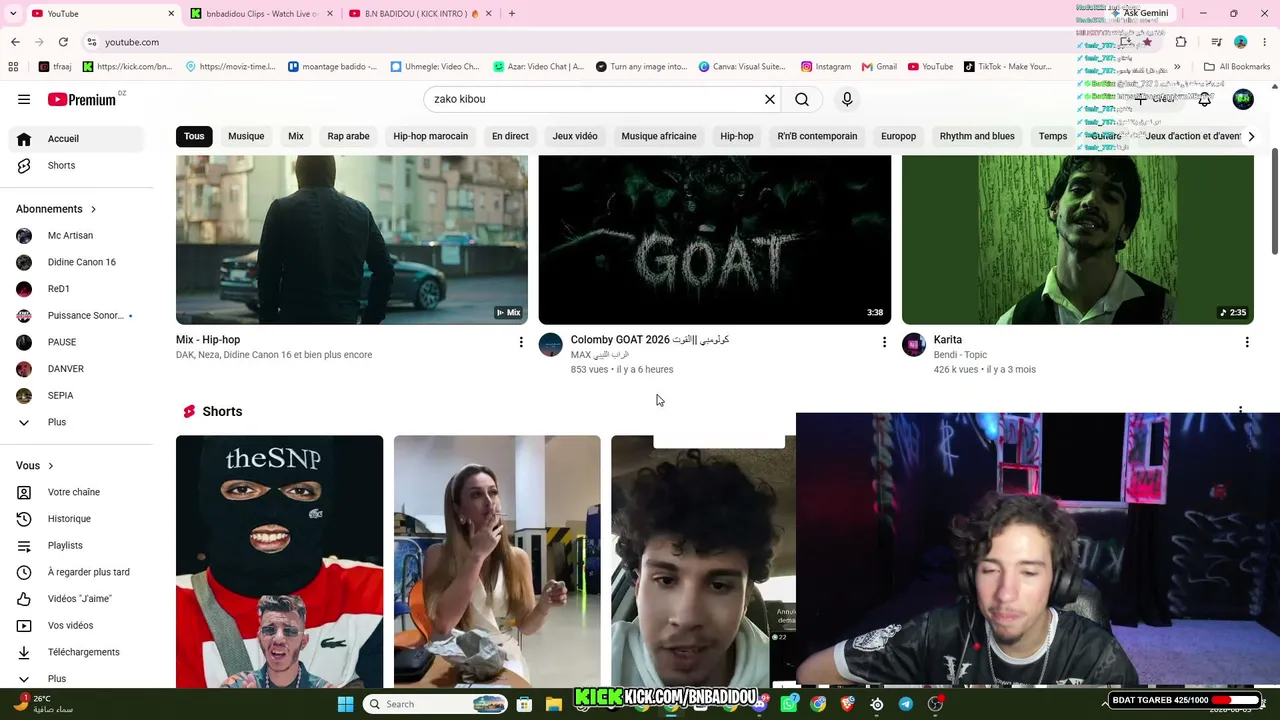The height and width of the screenshot is (720, 1280).
Task: Open the YouTube account avatar menu
Action: pos(1243,99)
